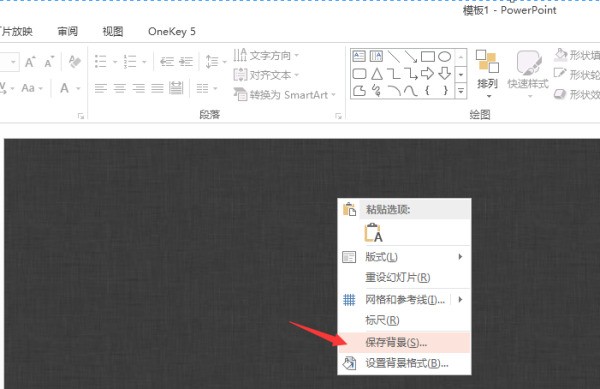Click 转换为 SmartArt button
The width and height of the screenshot is (600, 389).
click(285, 94)
